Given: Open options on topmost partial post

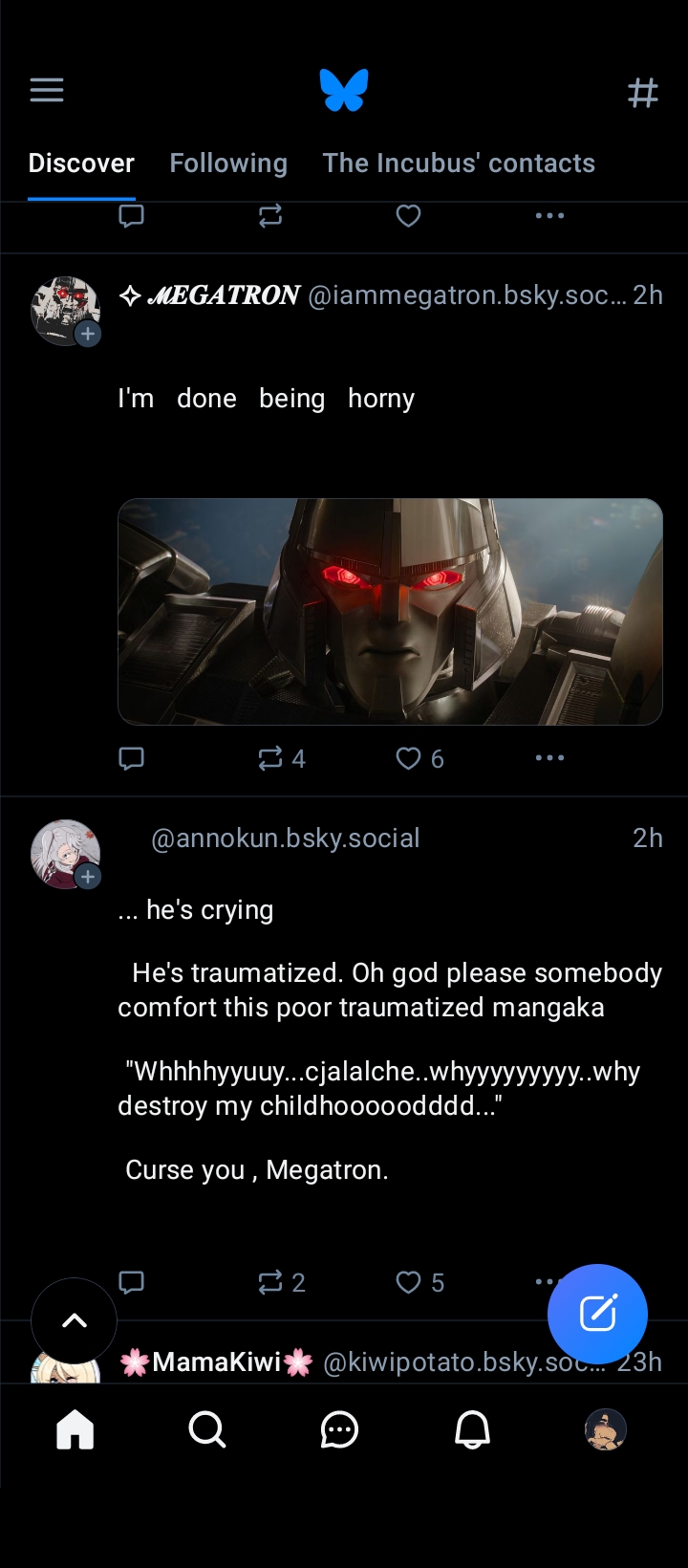Looking at the screenshot, I should [549, 216].
